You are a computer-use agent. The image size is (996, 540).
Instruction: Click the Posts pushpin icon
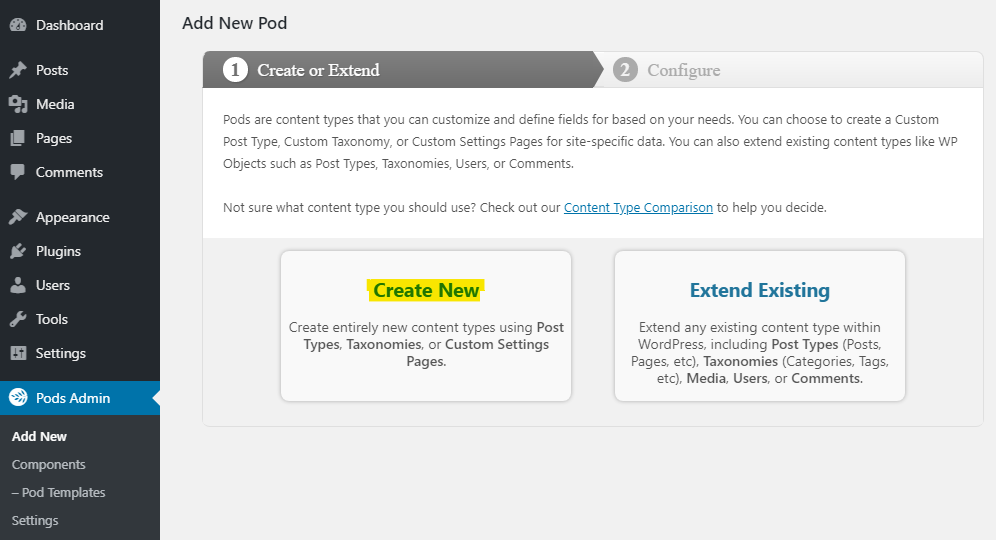click(x=18, y=70)
